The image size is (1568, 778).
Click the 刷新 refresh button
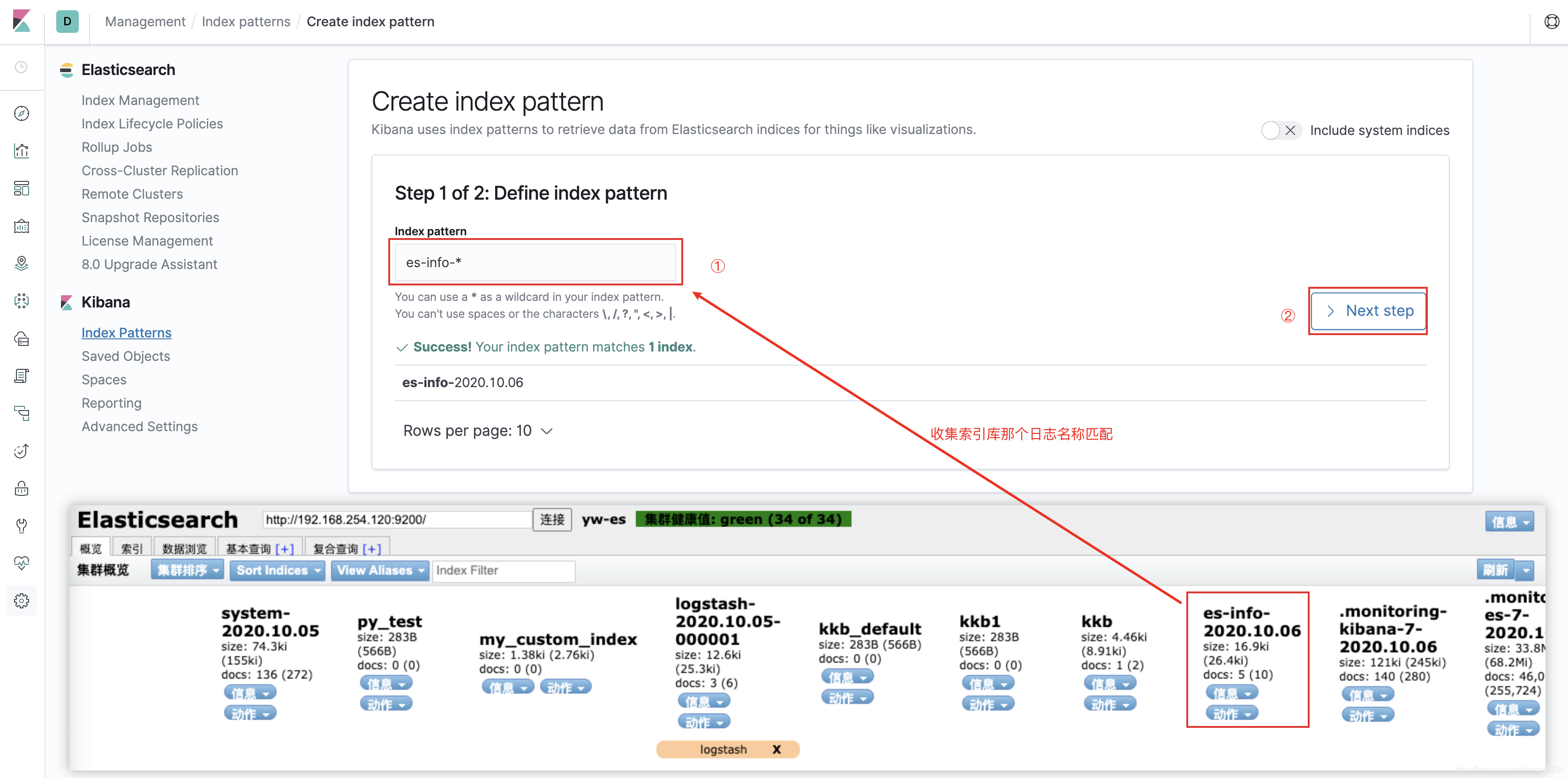(x=1495, y=570)
